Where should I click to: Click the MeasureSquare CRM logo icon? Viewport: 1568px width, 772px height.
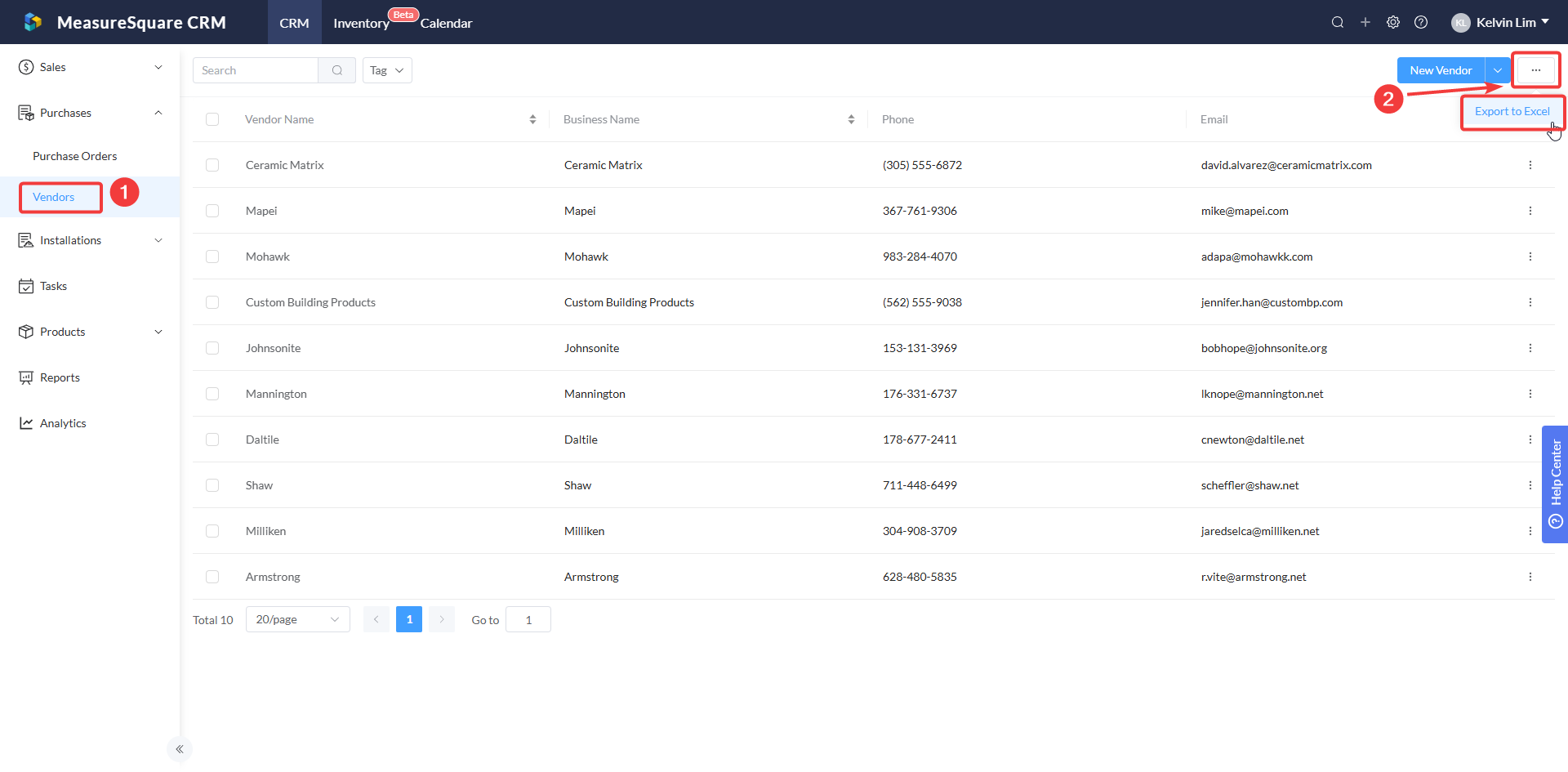(x=33, y=22)
